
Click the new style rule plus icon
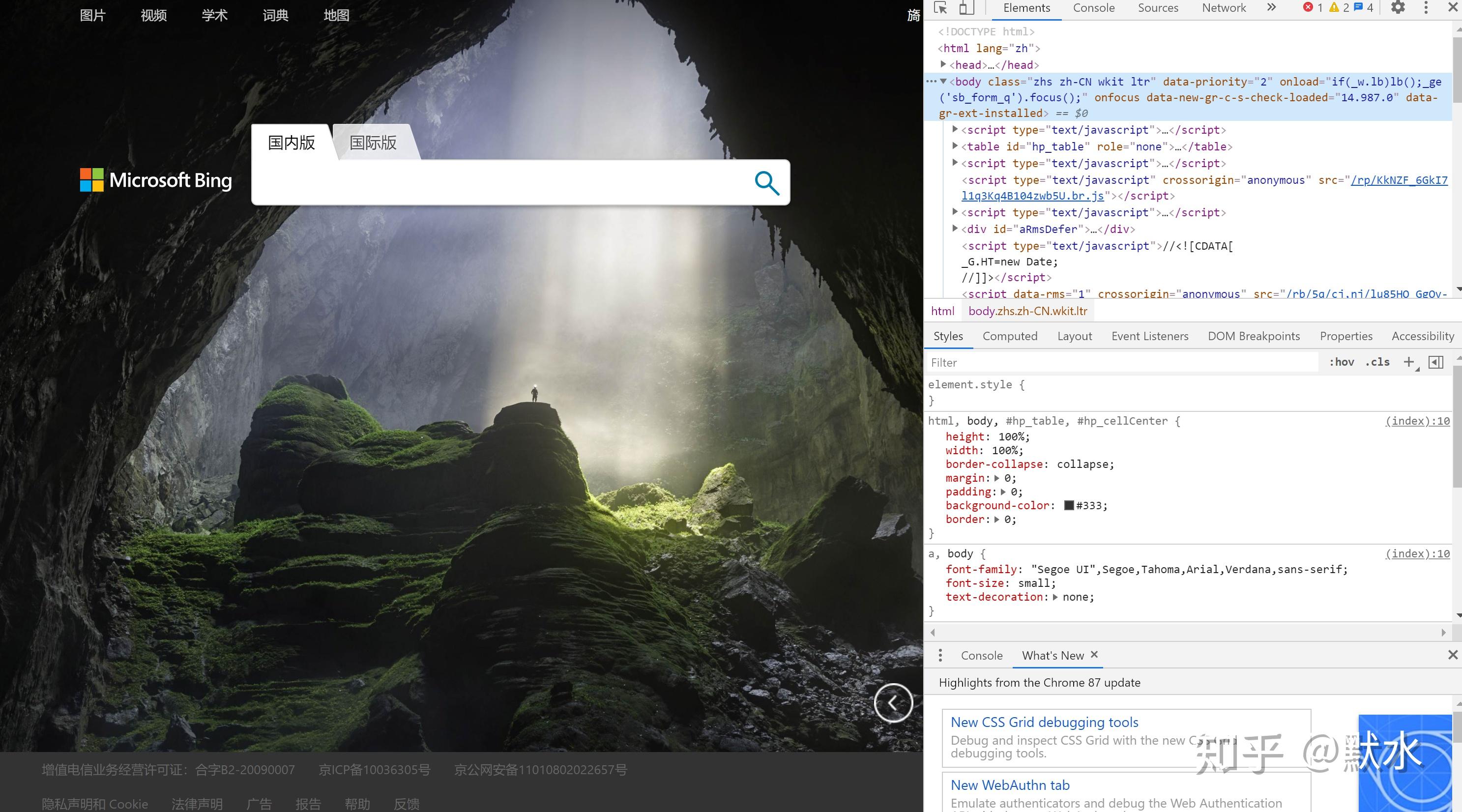[x=1409, y=362]
